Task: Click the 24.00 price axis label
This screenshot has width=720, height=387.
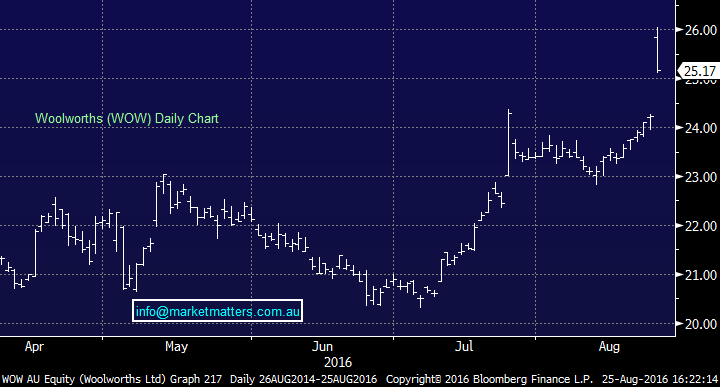Action: (701, 128)
